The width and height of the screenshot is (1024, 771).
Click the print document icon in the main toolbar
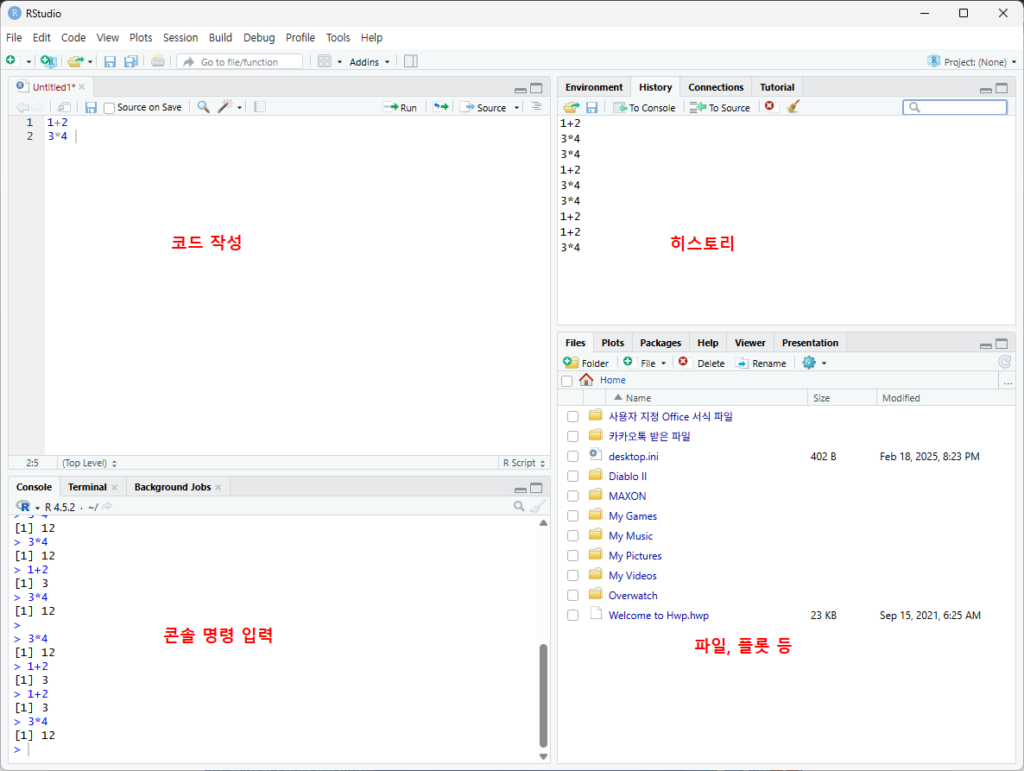158,62
